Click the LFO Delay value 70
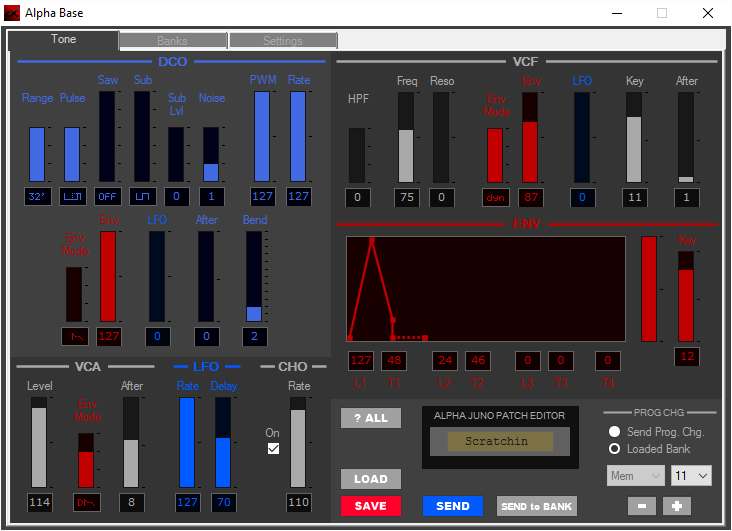Screen dimensions: 732x531 coord(224,503)
